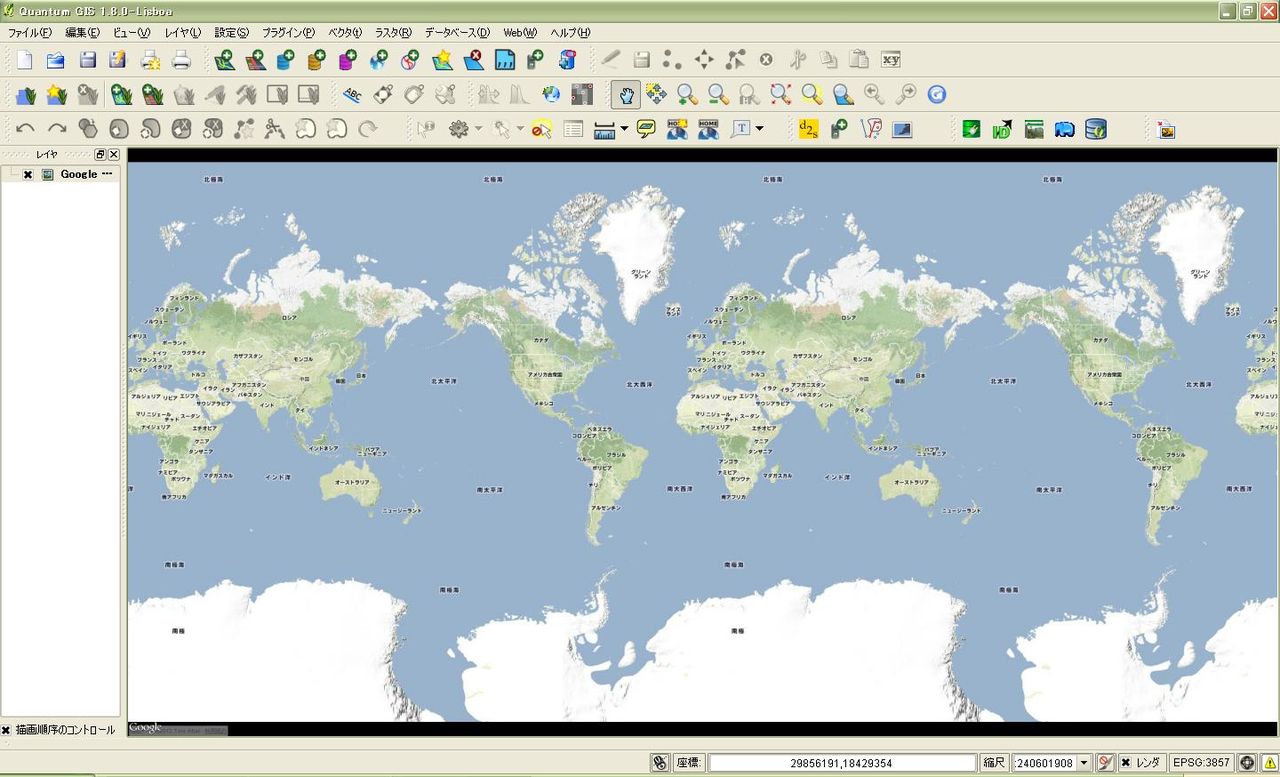Open the 編集(E) menu
1280x777 pixels.
pos(82,33)
